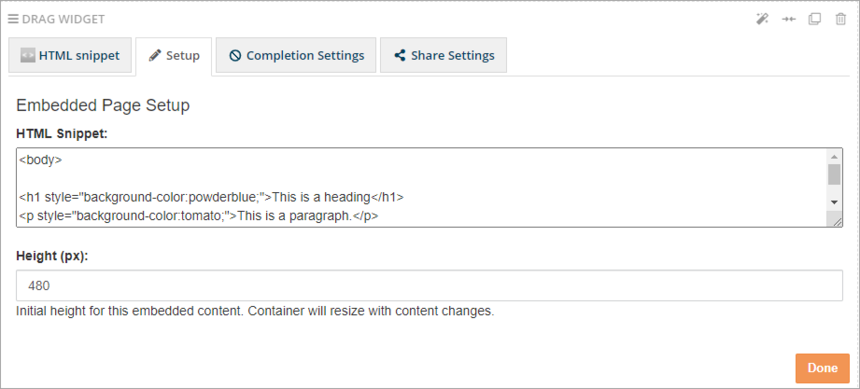The image size is (860, 389).
Task: Click the magic wand icon in widget header
Action: tap(762, 19)
